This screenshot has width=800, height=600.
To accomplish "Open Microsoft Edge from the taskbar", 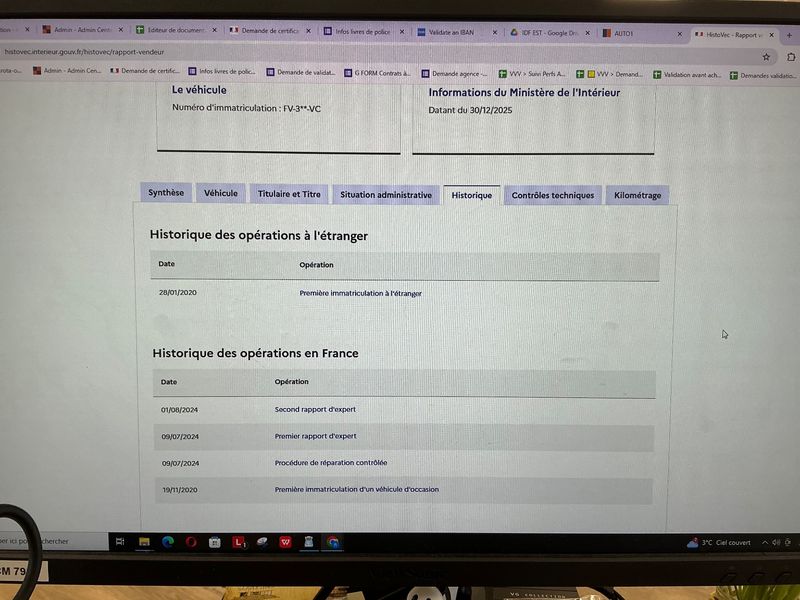I will 167,541.
